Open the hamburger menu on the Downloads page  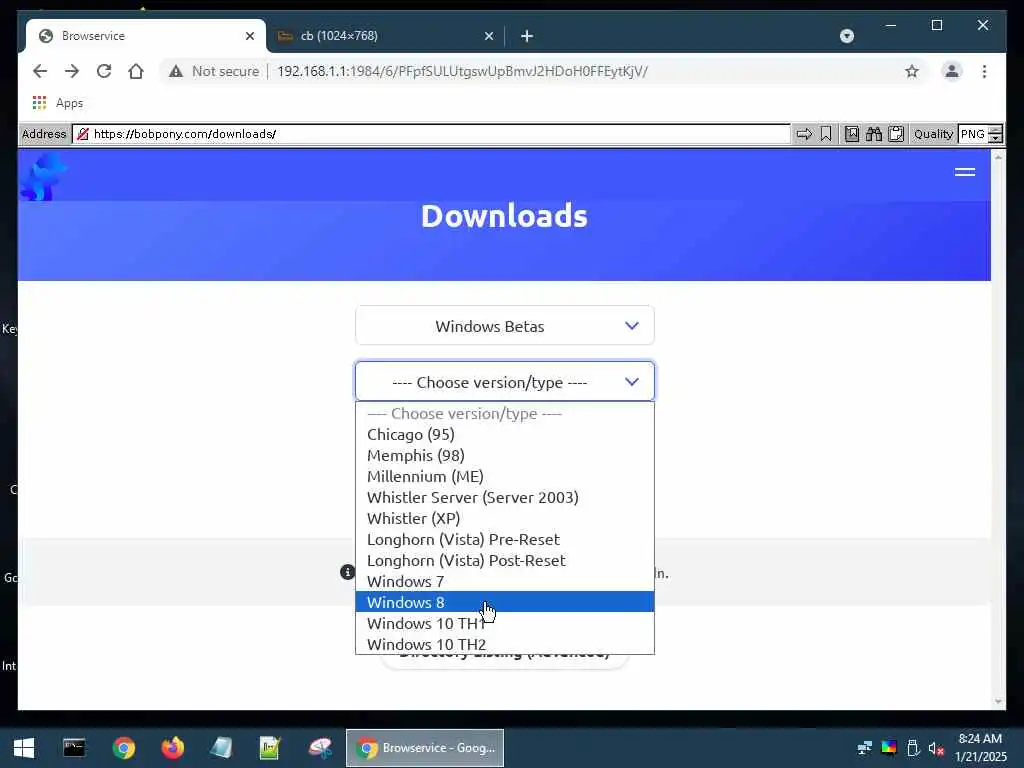coord(965,172)
